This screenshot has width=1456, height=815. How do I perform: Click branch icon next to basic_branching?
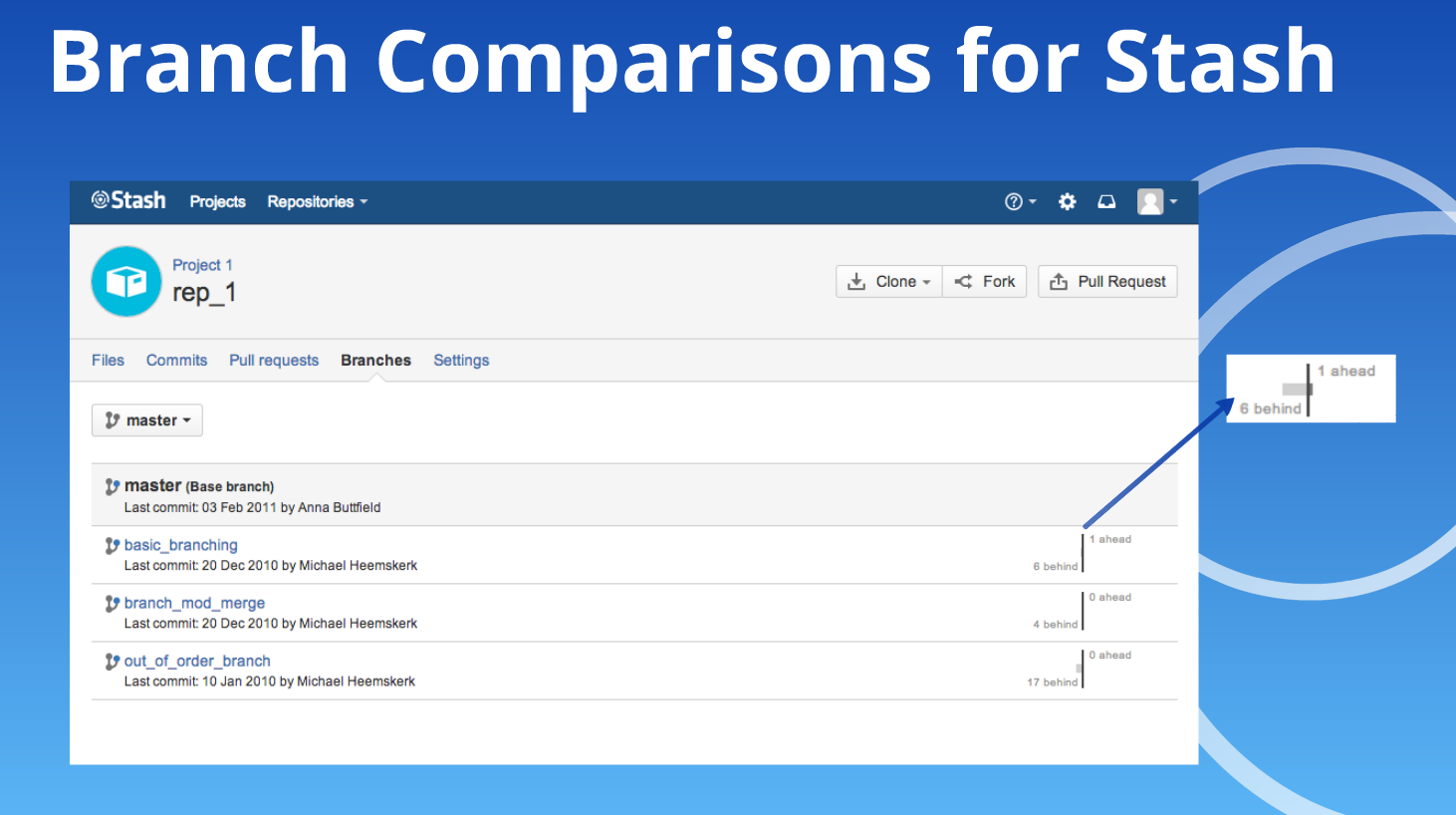coord(113,545)
